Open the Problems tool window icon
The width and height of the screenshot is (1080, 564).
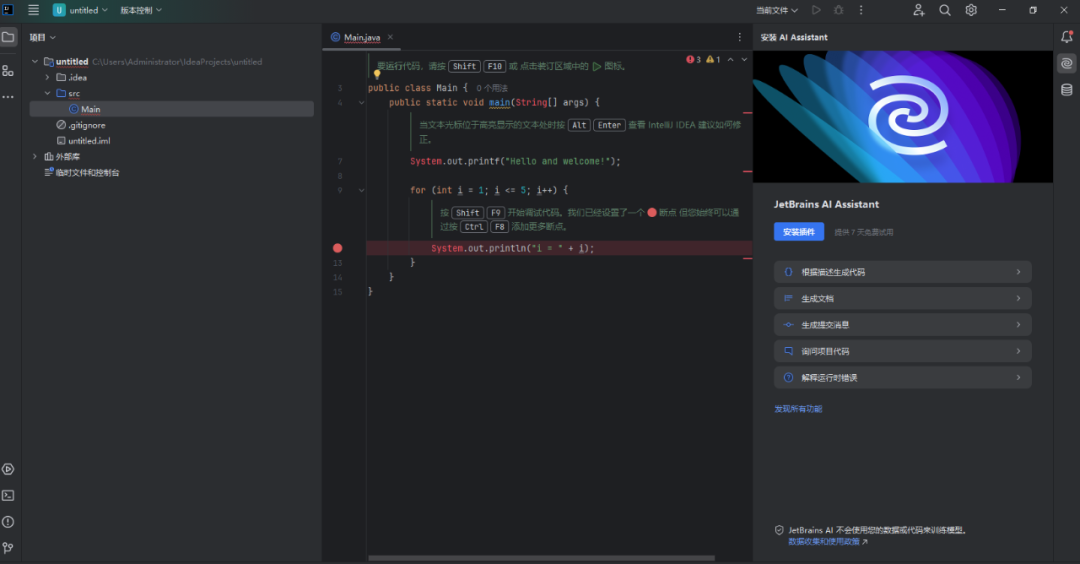click(x=8, y=521)
